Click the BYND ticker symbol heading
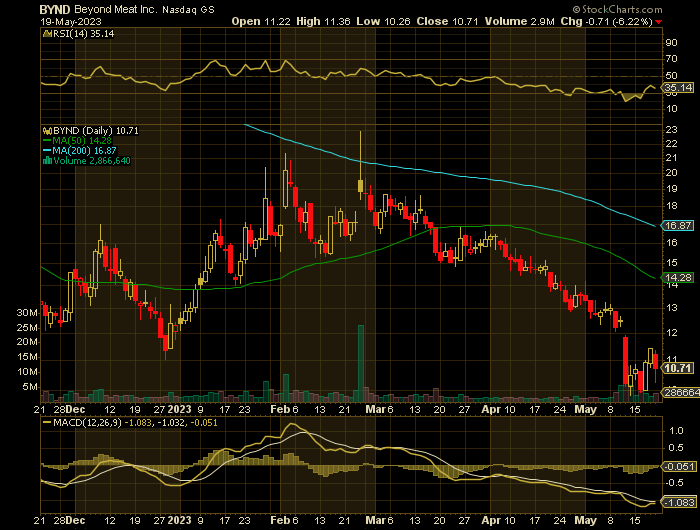This screenshot has width=700, height=530. click(55, 9)
